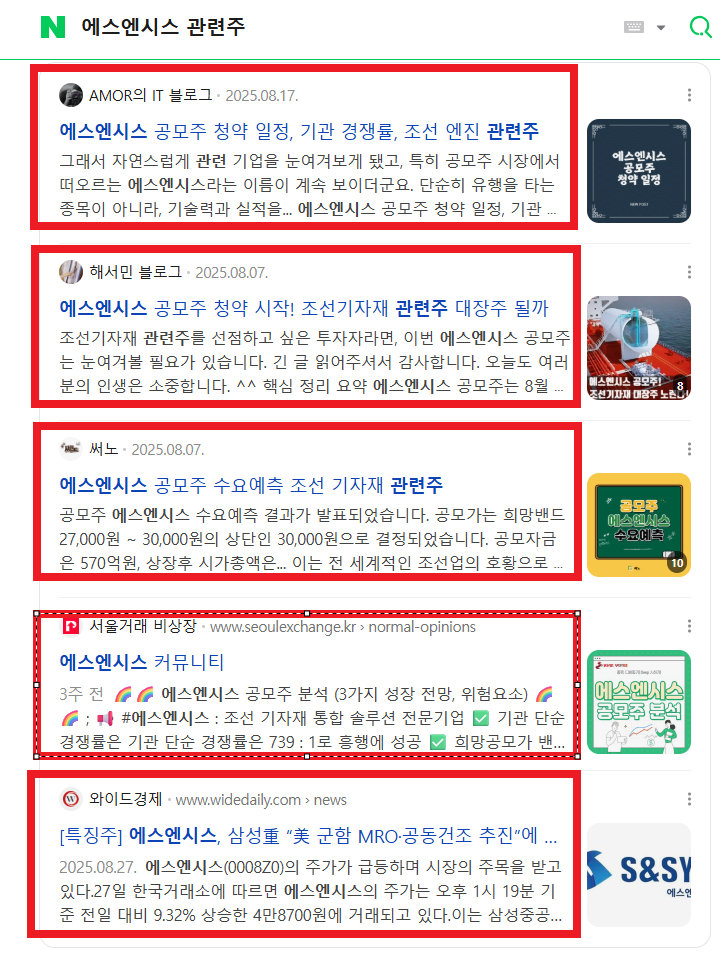Open more options for 서울거래 비상장 result
The height and width of the screenshot is (967, 720).
[689, 626]
